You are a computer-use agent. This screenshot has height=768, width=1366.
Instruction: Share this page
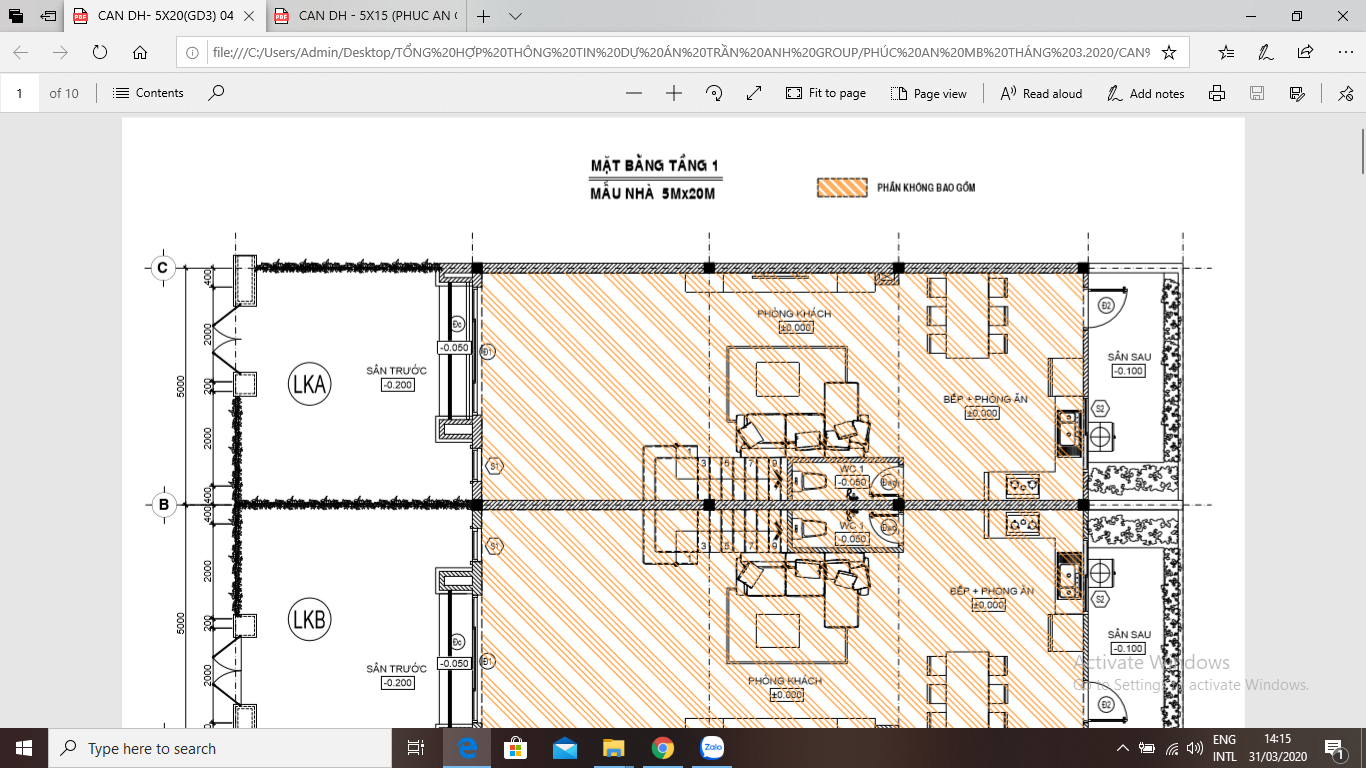(x=1305, y=52)
